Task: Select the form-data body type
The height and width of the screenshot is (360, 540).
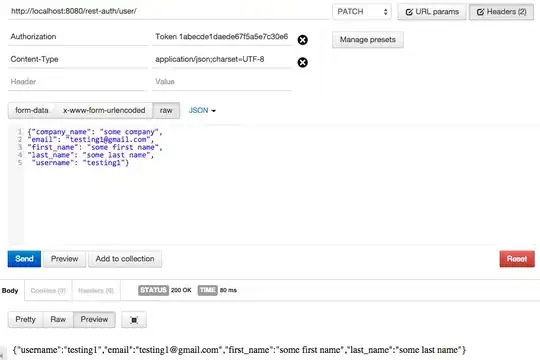Action: click(x=31, y=111)
